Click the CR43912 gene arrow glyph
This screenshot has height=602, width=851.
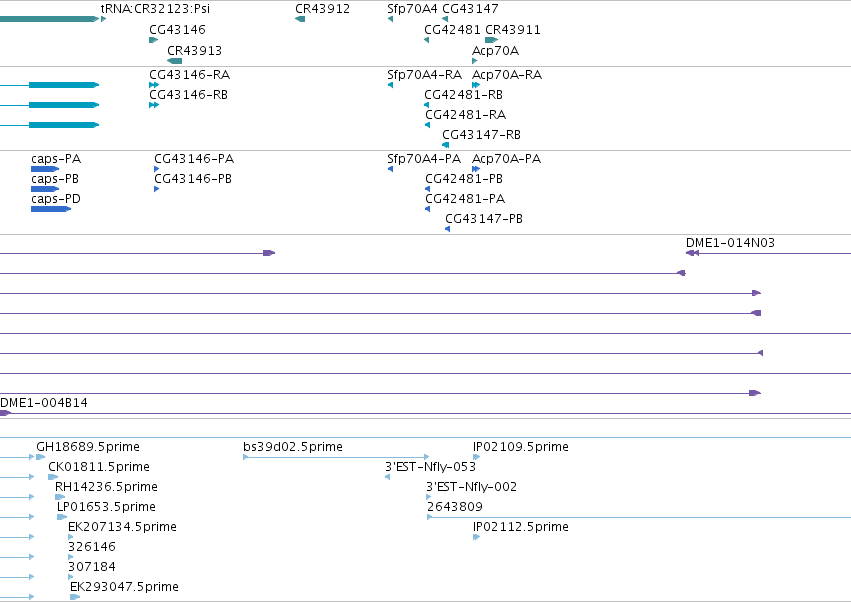[300, 19]
